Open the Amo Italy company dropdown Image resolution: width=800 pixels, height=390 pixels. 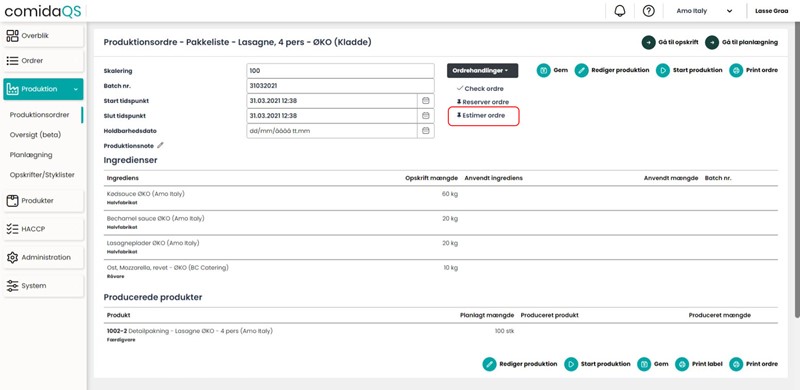click(704, 11)
